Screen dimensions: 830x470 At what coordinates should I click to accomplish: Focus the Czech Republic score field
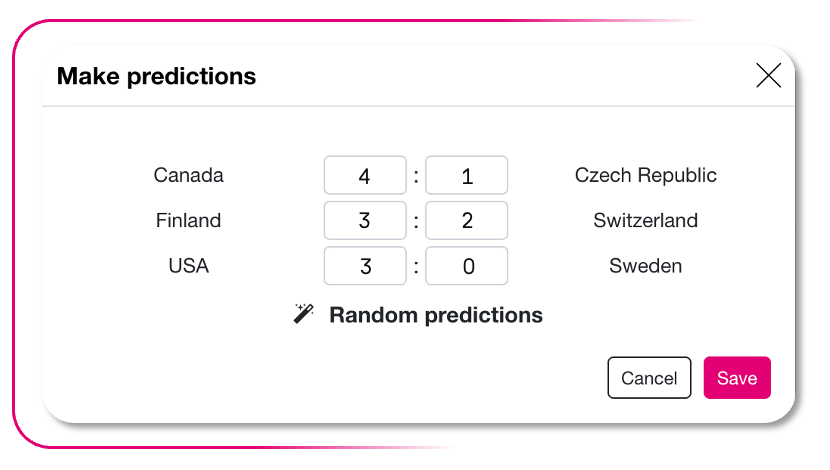coord(467,176)
